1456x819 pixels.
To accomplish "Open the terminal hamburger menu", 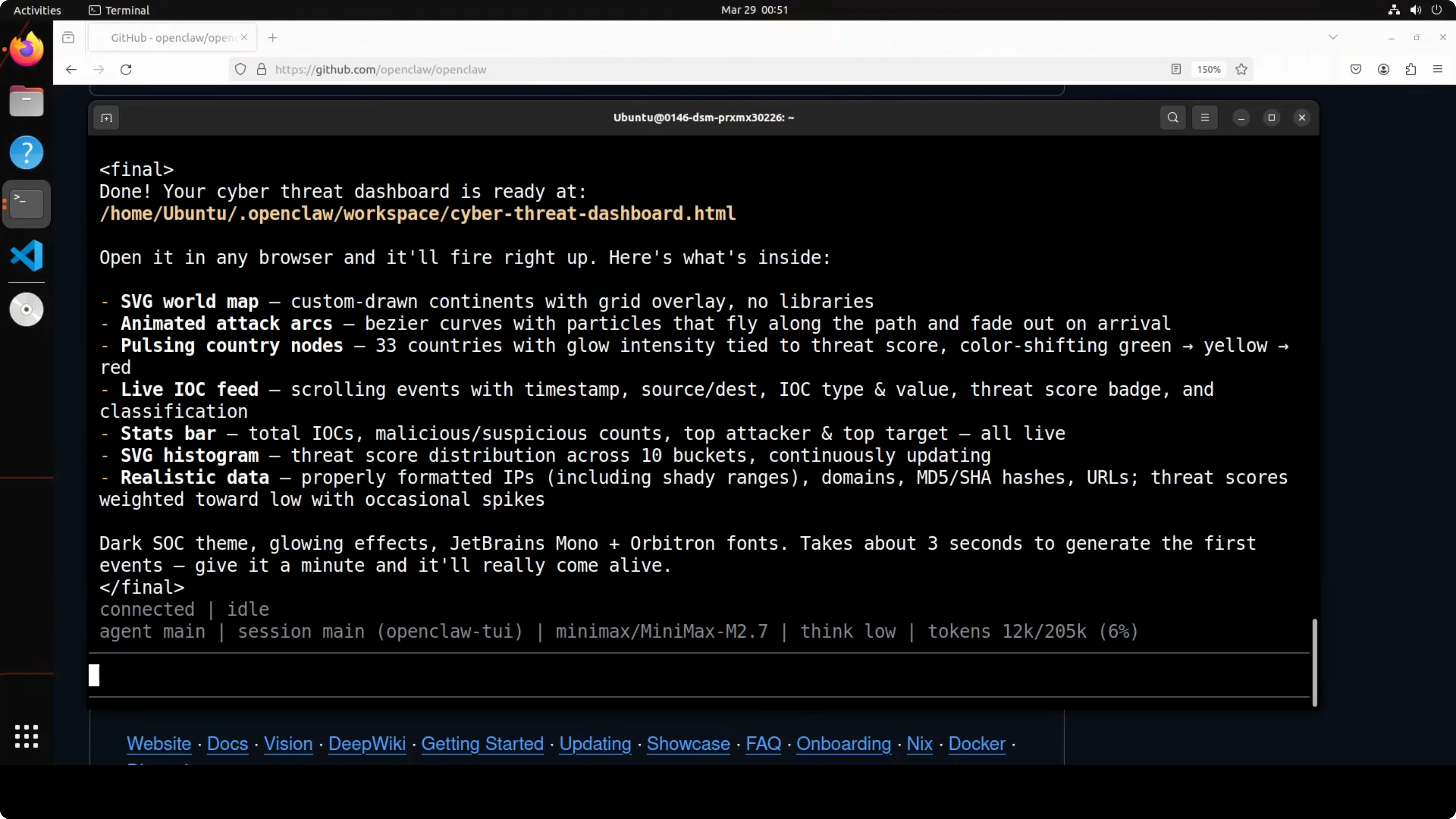I will tap(1204, 118).
